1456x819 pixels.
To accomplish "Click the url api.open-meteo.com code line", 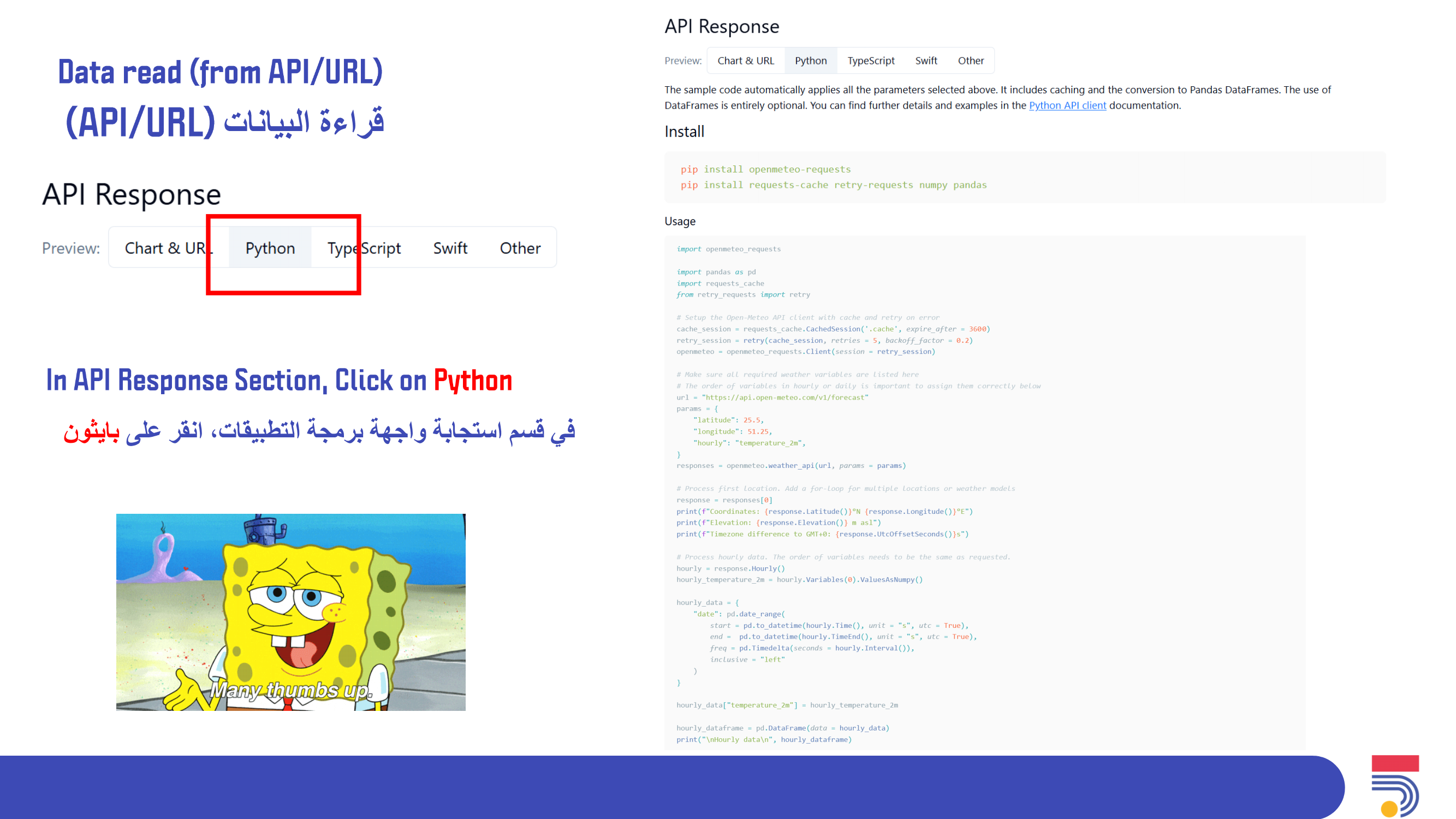I will [772, 397].
